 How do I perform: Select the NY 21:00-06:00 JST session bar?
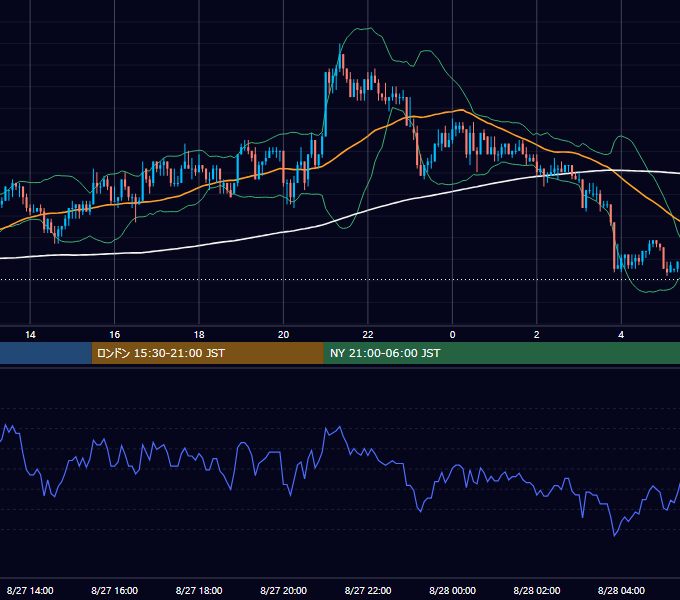[x=502, y=353]
